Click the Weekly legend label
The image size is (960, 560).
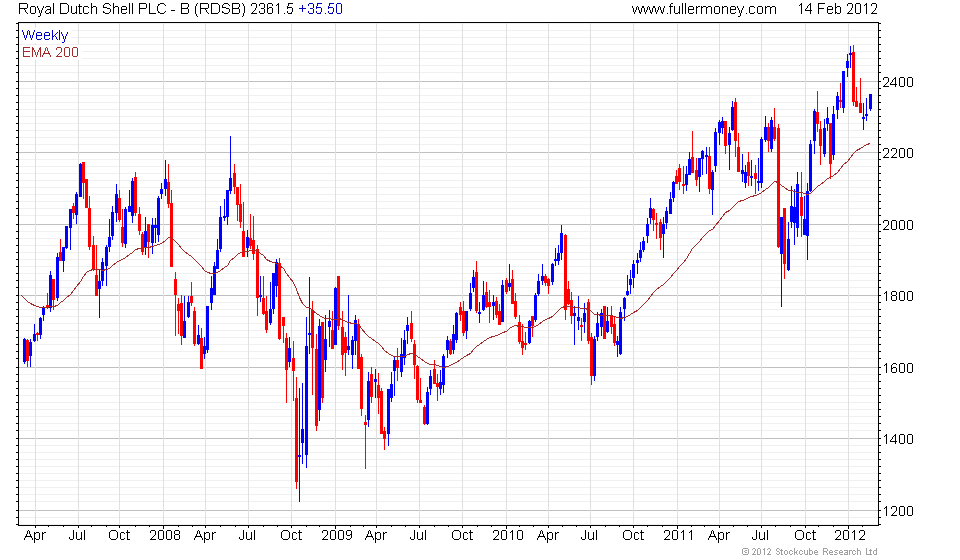coord(45,35)
